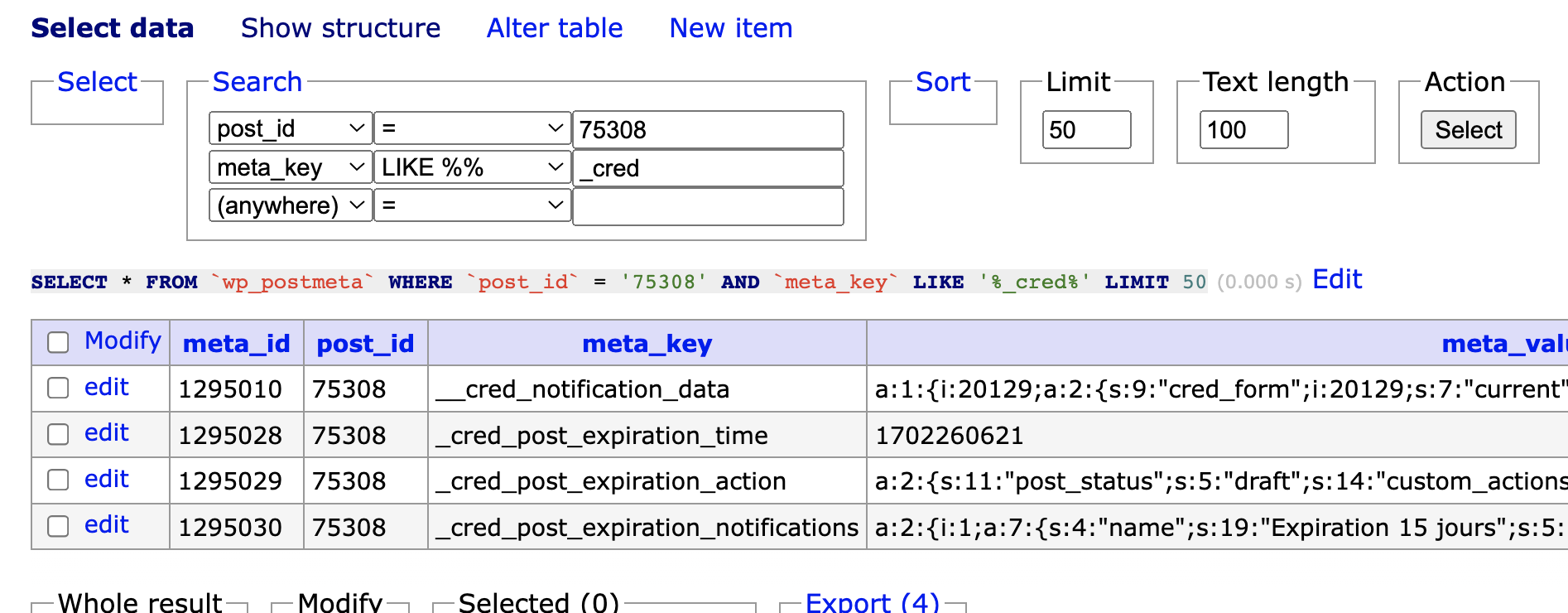Edit the __cred_notification_data row
The image size is (1568, 613).
tap(107, 387)
